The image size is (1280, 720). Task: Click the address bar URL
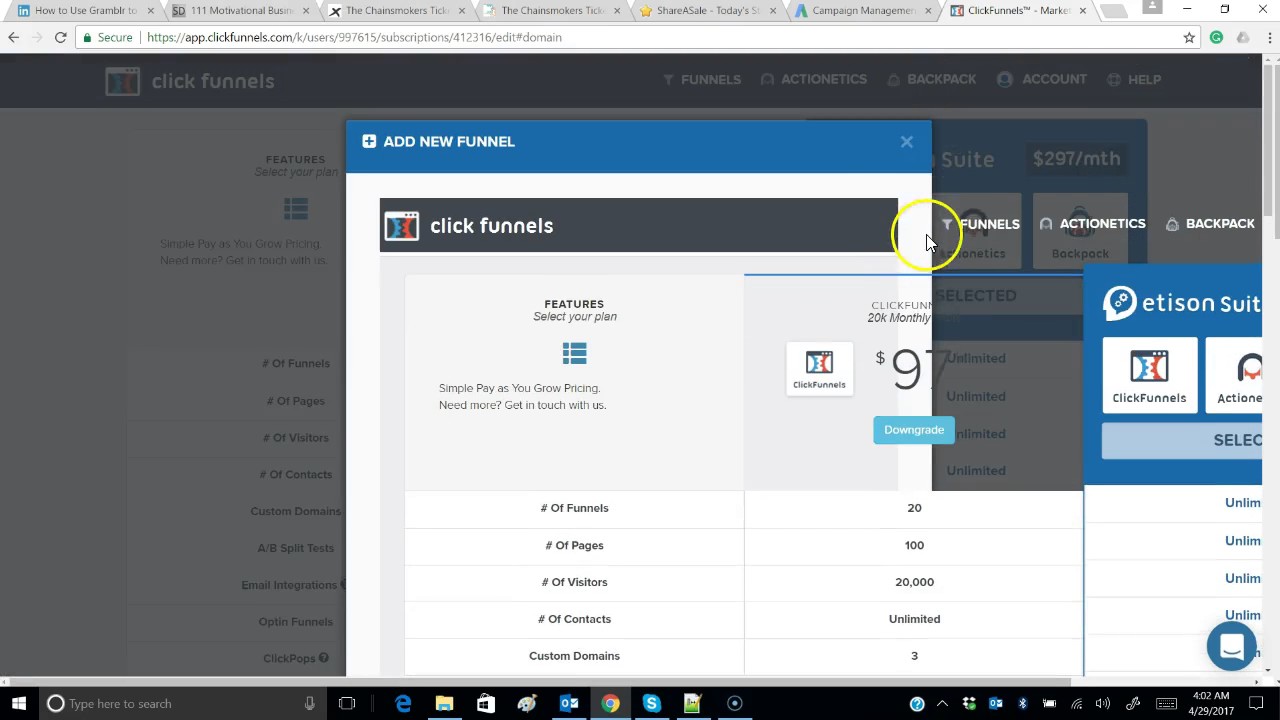pos(354,37)
